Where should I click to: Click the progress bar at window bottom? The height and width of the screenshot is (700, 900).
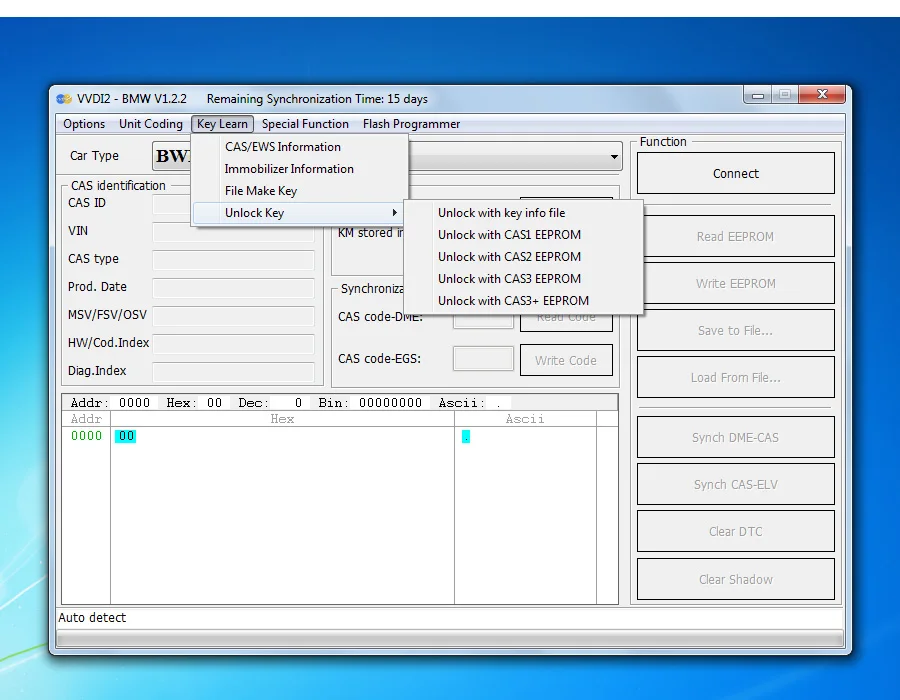pyautogui.click(x=450, y=638)
